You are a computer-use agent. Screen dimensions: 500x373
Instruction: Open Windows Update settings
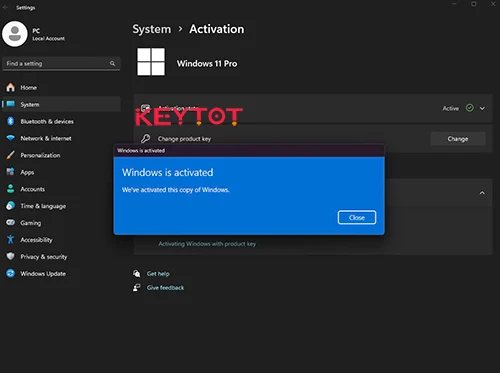[x=61, y=274]
